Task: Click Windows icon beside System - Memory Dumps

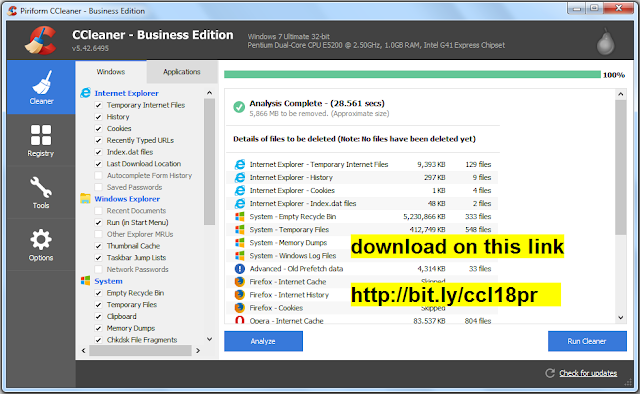Action: (240, 243)
